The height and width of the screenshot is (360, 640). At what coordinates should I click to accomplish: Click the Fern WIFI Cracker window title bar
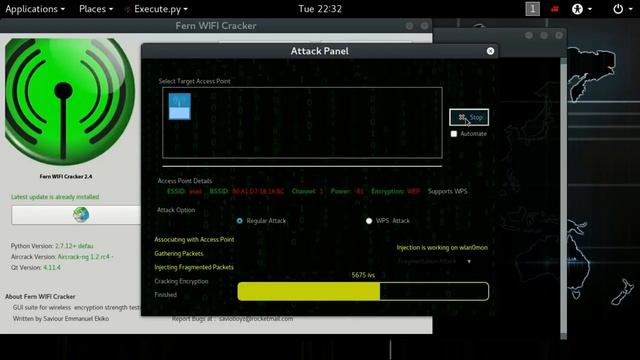click(x=216, y=26)
